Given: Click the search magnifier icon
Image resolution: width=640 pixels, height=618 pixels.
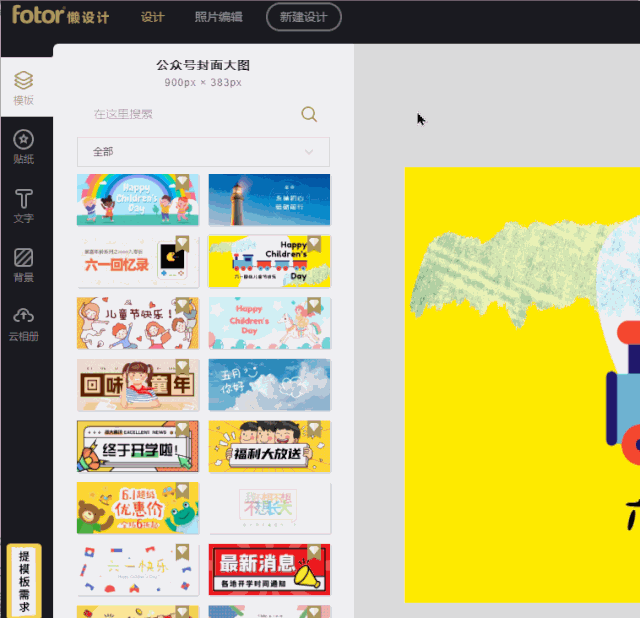Looking at the screenshot, I should click(309, 114).
